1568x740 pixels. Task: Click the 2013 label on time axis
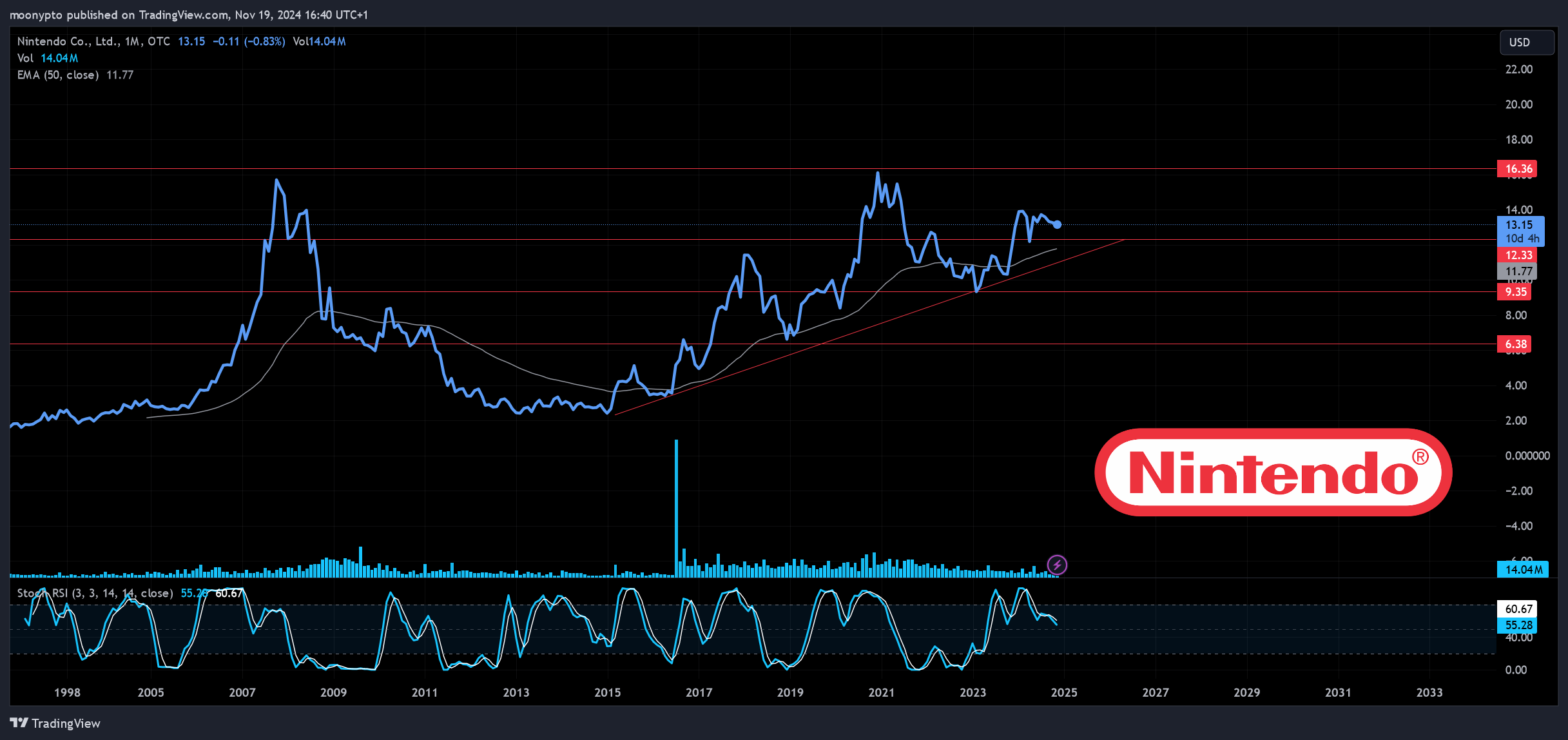coord(516,692)
